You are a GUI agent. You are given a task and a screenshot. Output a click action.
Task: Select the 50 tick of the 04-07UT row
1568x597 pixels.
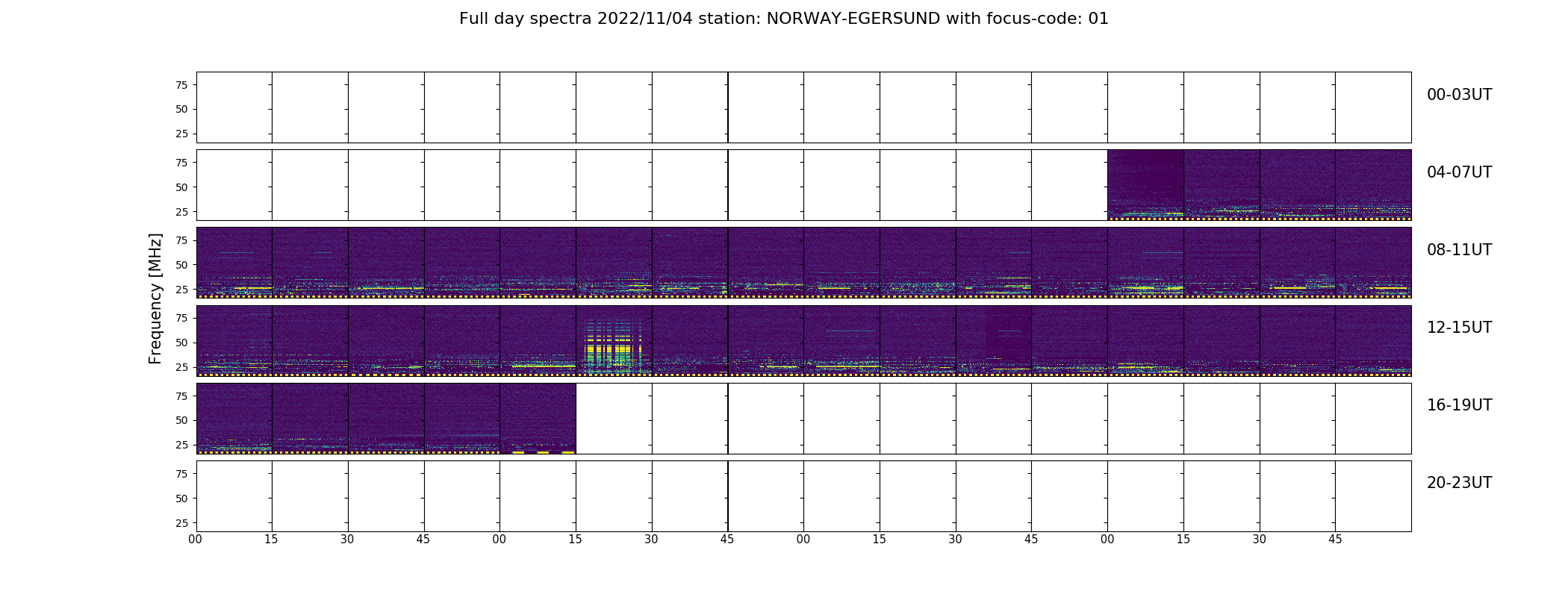181,187
